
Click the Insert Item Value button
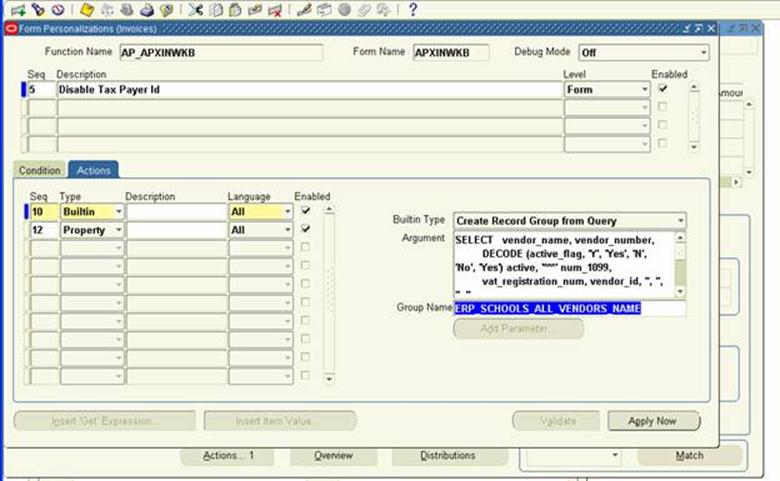coord(280,421)
